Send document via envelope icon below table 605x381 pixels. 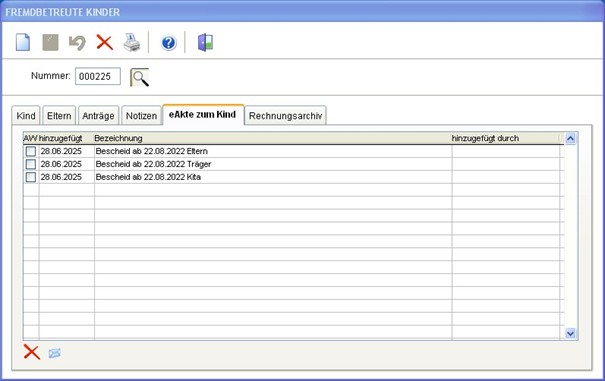pyautogui.click(x=54, y=353)
